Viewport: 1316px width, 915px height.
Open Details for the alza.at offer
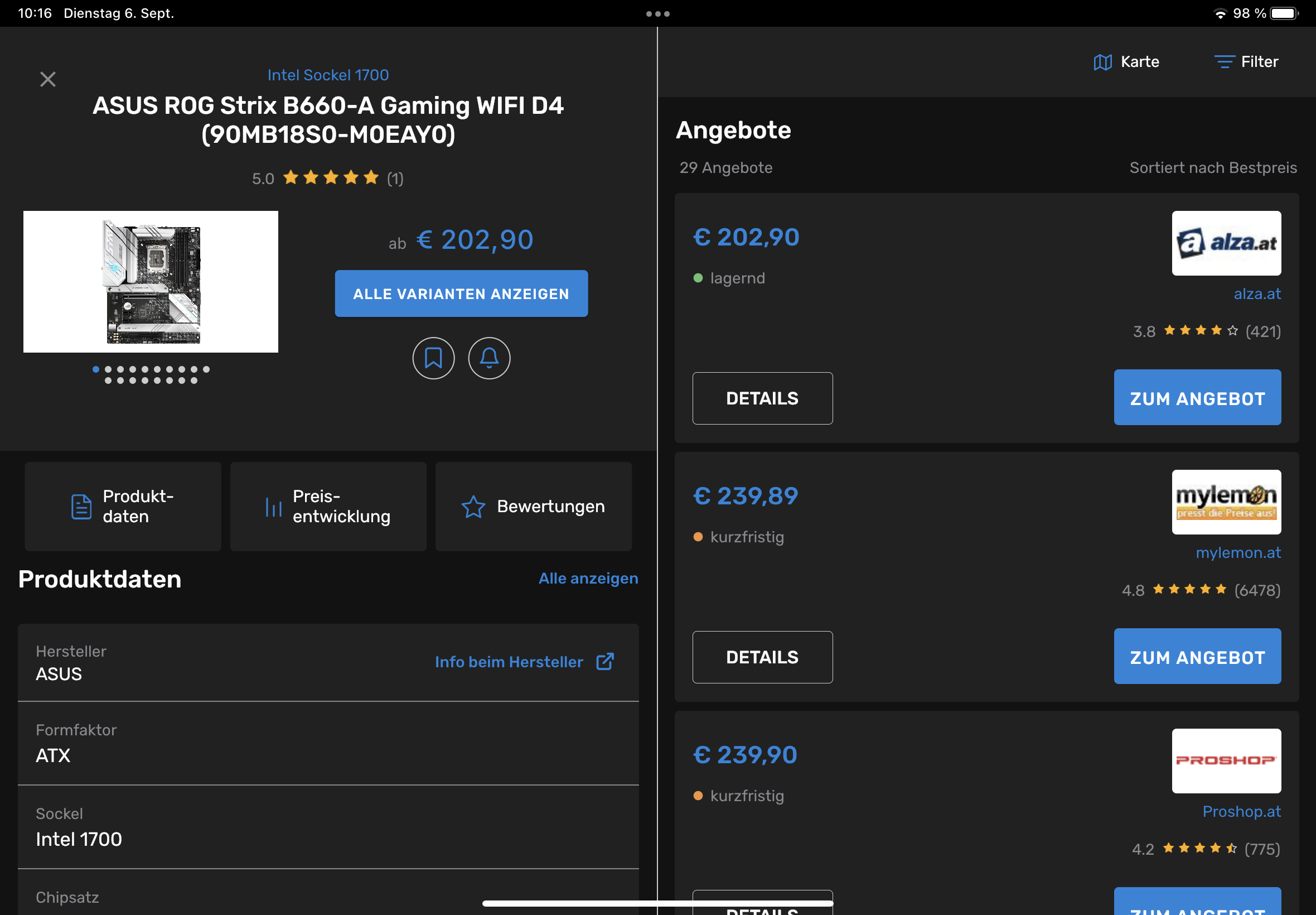(x=763, y=398)
